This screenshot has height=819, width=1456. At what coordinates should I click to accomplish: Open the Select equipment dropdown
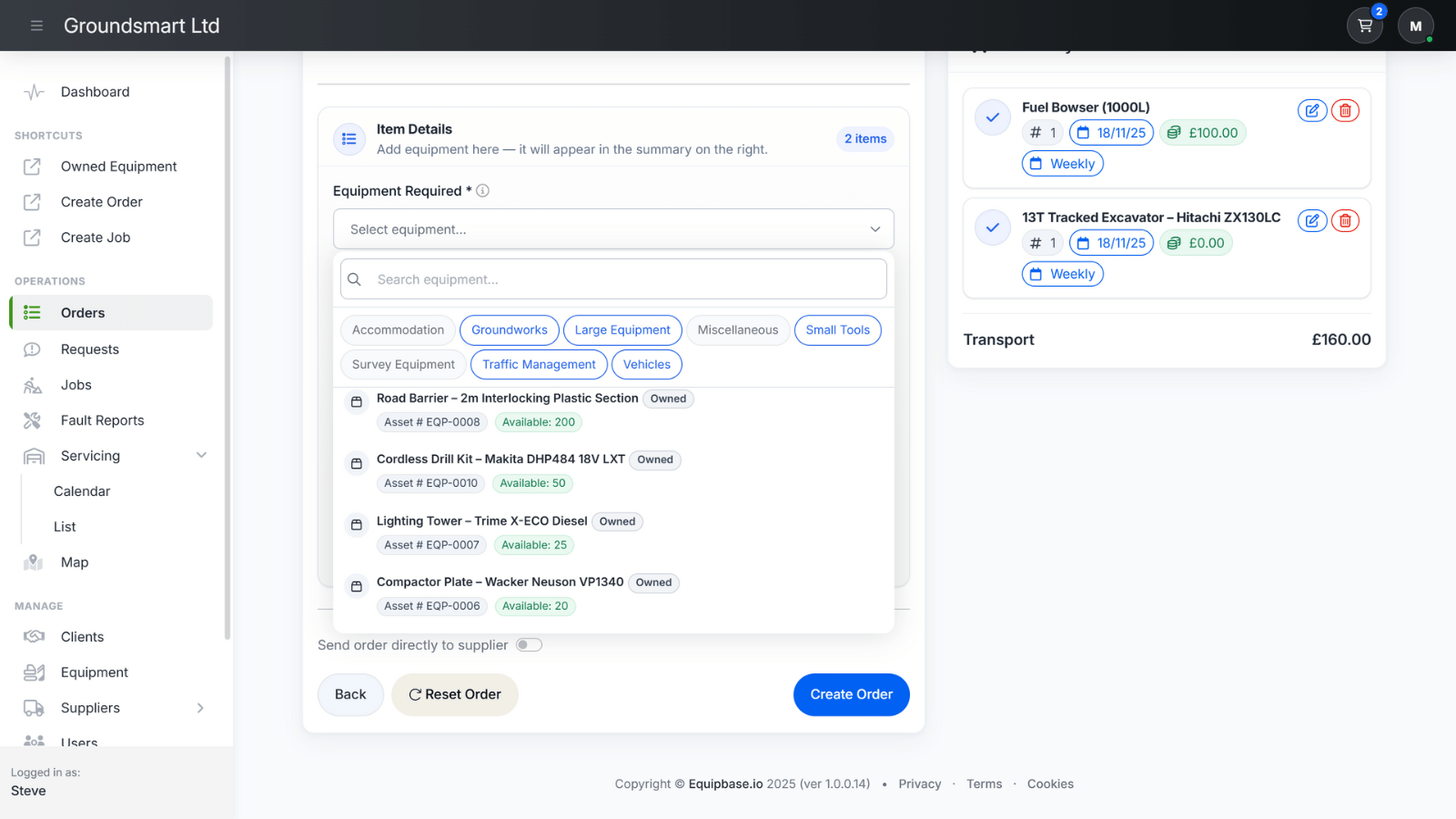pyautogui.click(x=613, y=229)
